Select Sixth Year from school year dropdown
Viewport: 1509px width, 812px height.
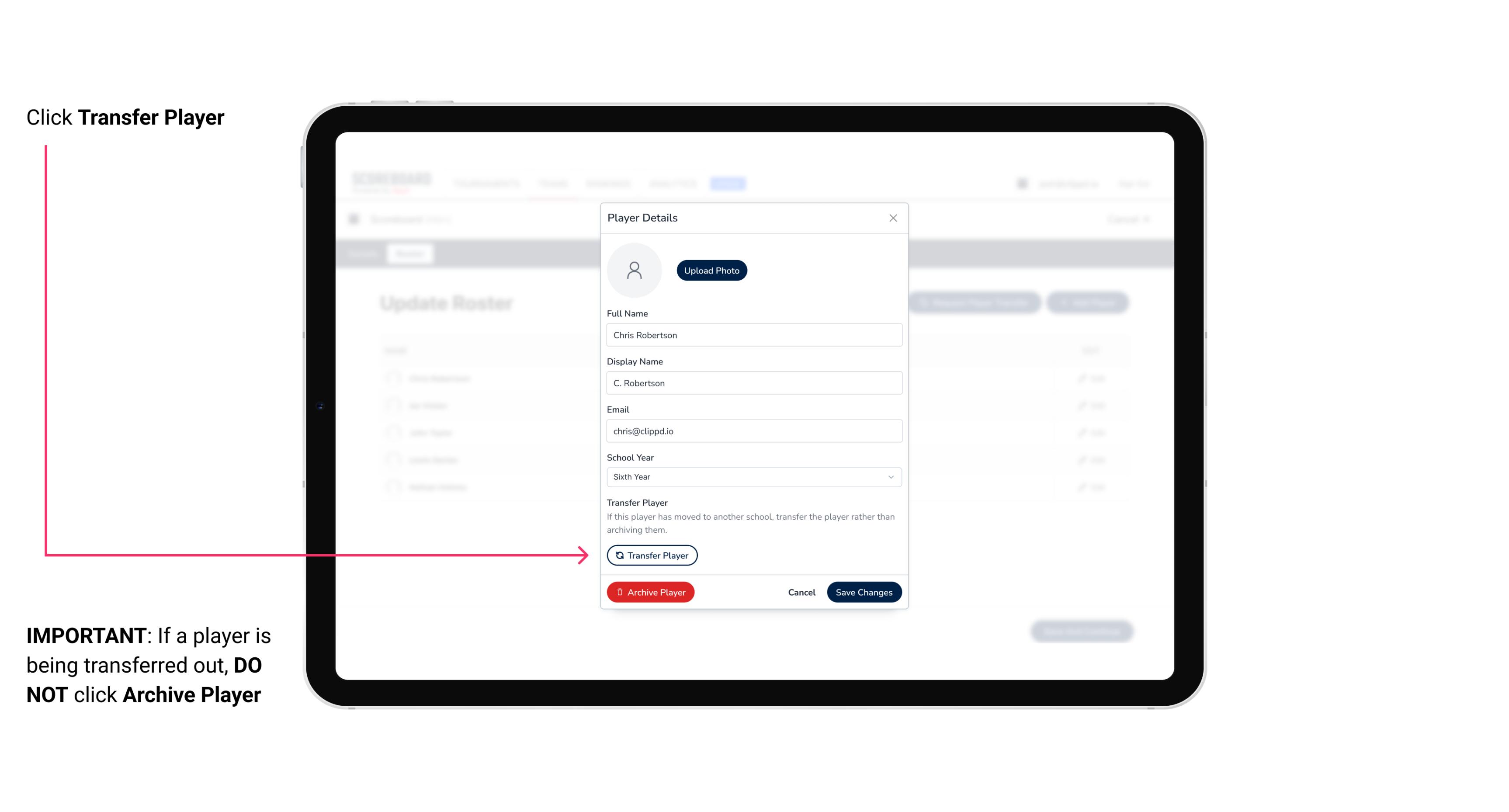point(752,476)
